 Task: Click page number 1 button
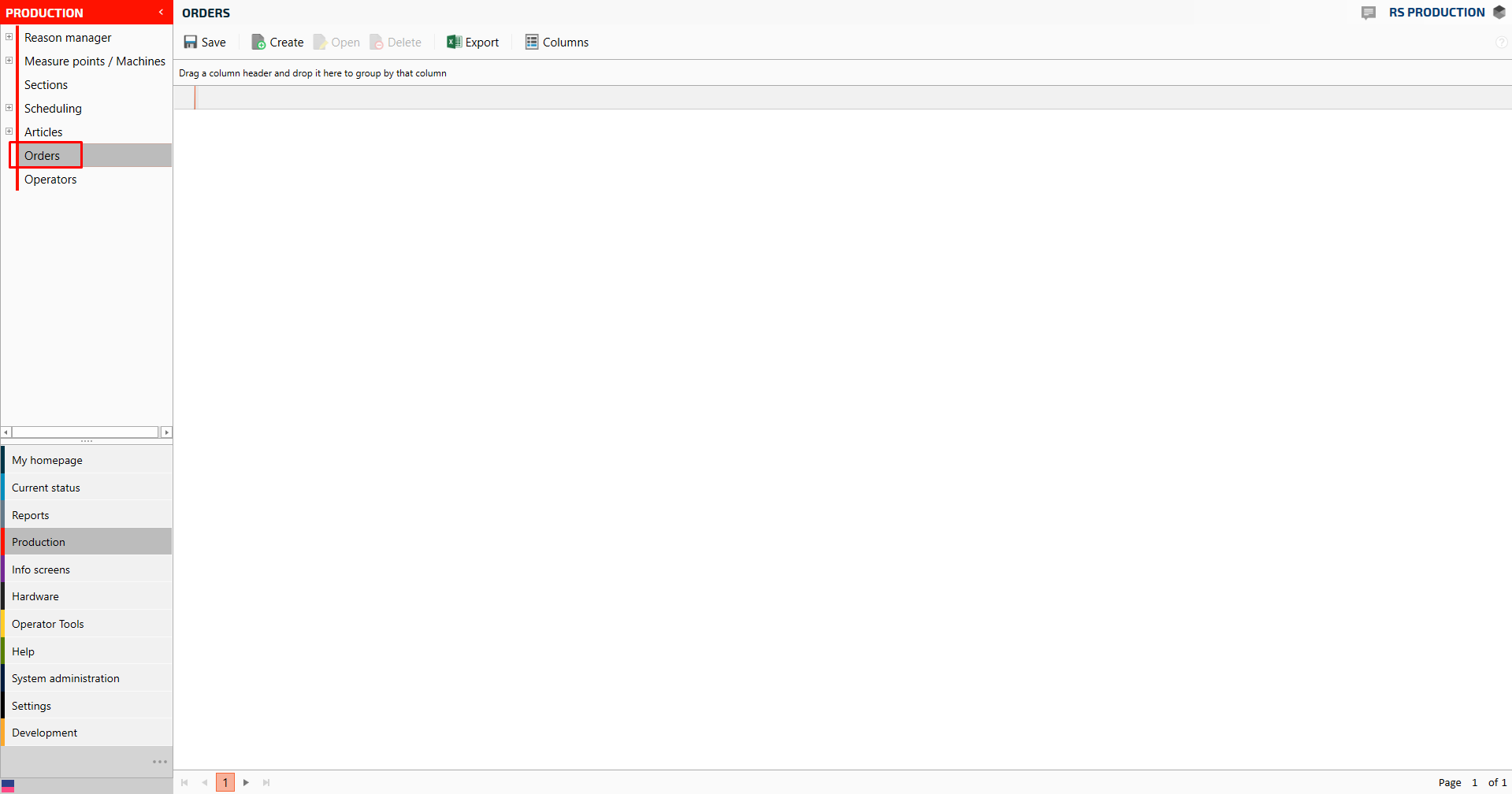click(x=225, y=782)
